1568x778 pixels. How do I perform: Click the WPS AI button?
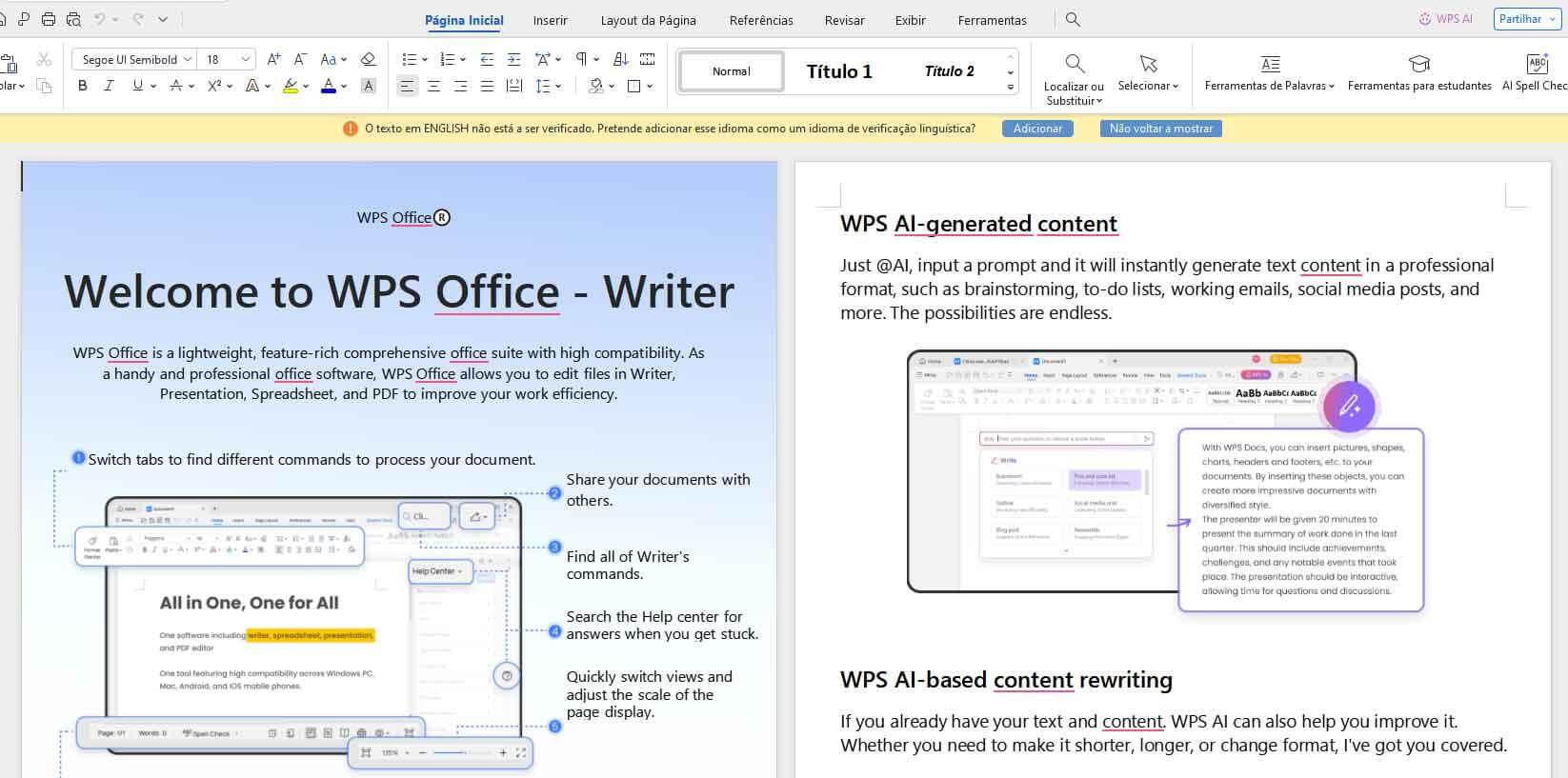pyautogui.click(x=1446, y=19)
